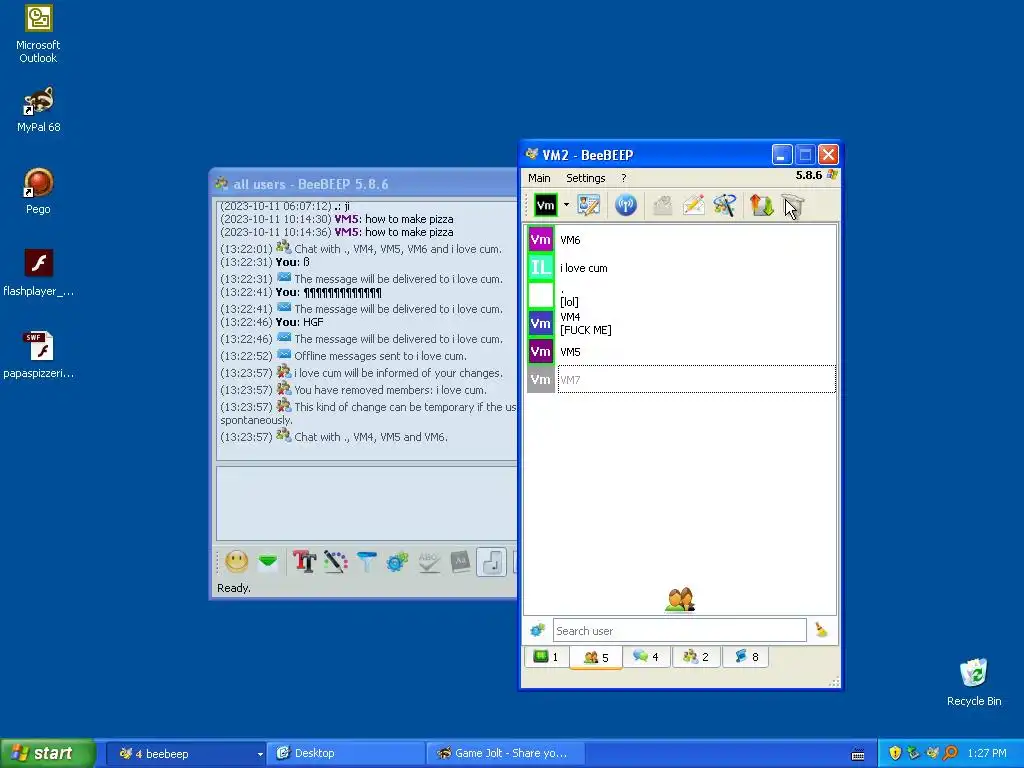Select the MyPal 68 desktop shortcut
Screen dimensions: 1024x768
pyautogui.click(x=38, y=110)
